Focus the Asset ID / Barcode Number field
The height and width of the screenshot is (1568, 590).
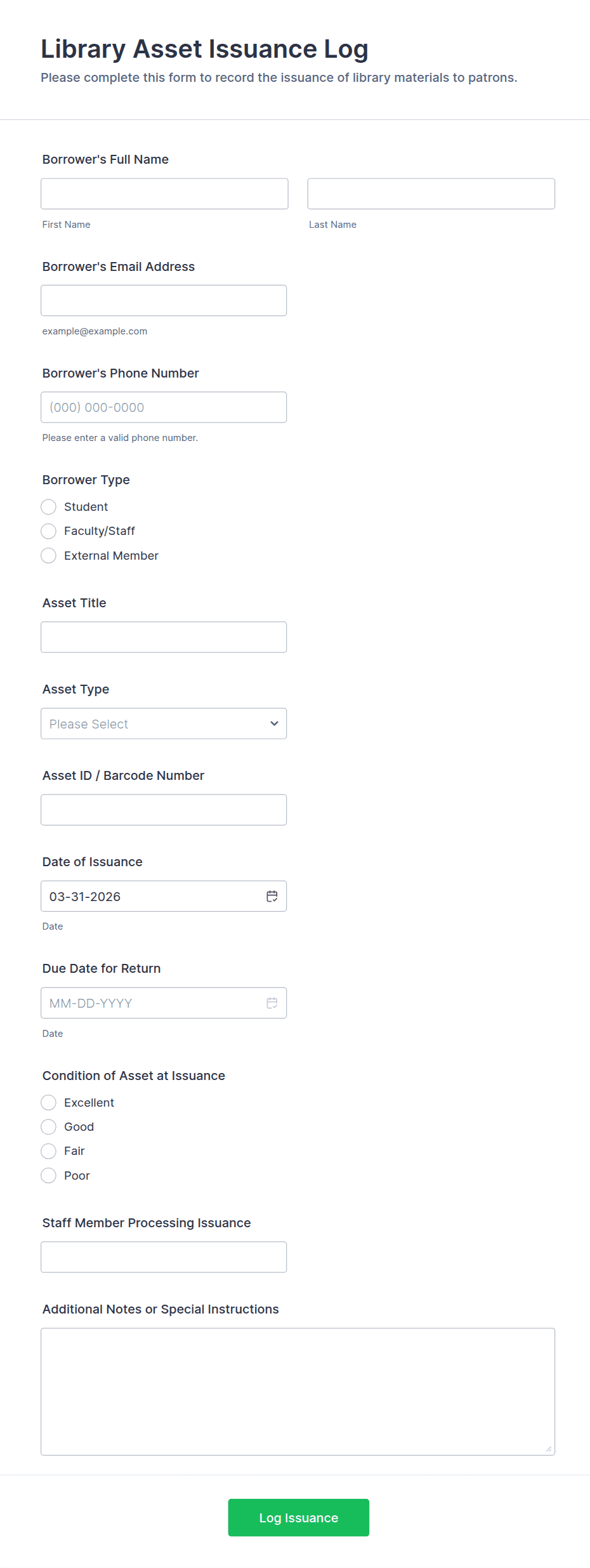point(164,810)
